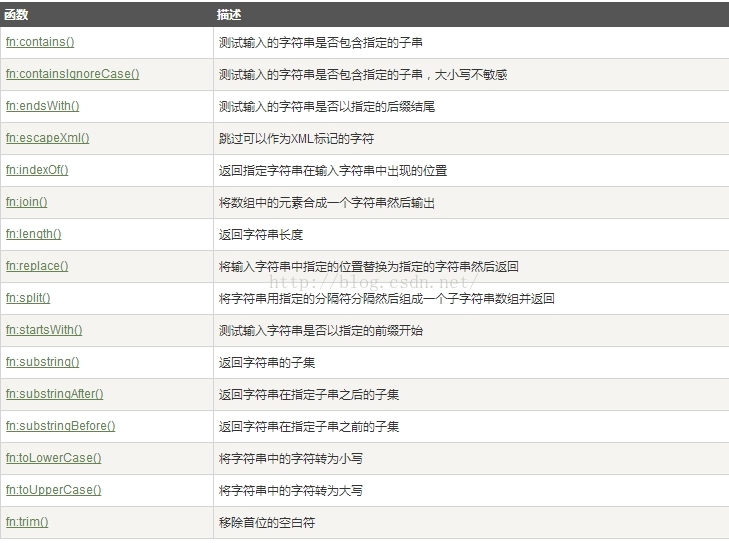This screenshot has width=729, height=543.
Task: Select description 将字符串中的字符转为大写
Action: (x=291, y=491)
